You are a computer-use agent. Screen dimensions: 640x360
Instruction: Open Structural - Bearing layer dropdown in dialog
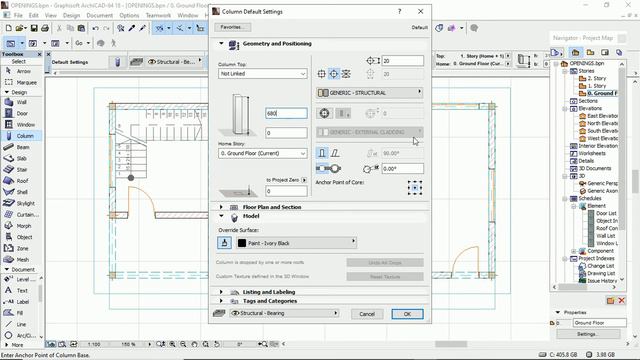point(284,313)
